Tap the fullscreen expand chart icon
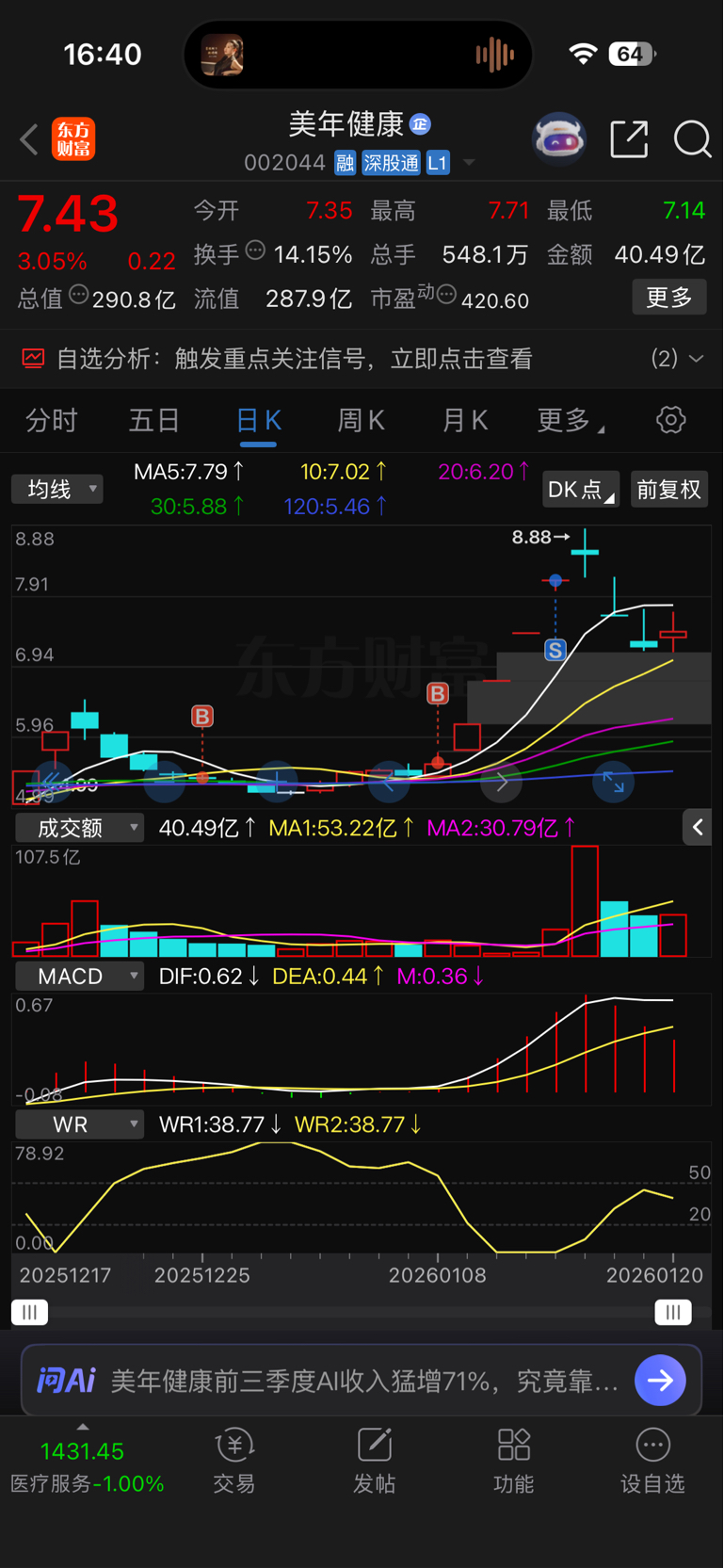 point(613,782)
